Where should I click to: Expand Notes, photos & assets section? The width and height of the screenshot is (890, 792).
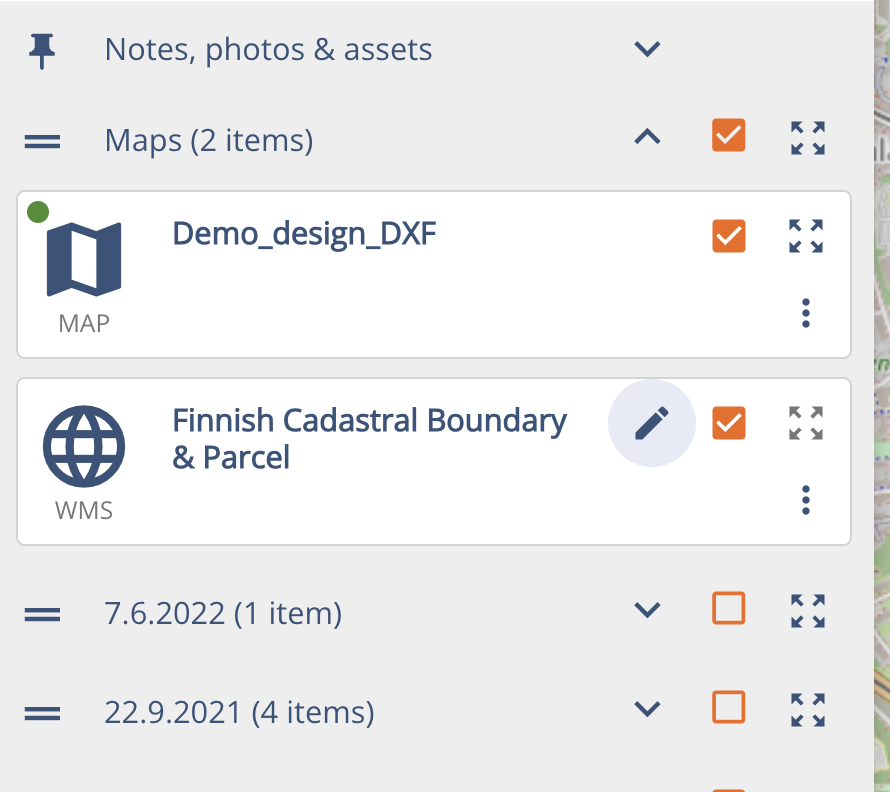coord(647,49)
